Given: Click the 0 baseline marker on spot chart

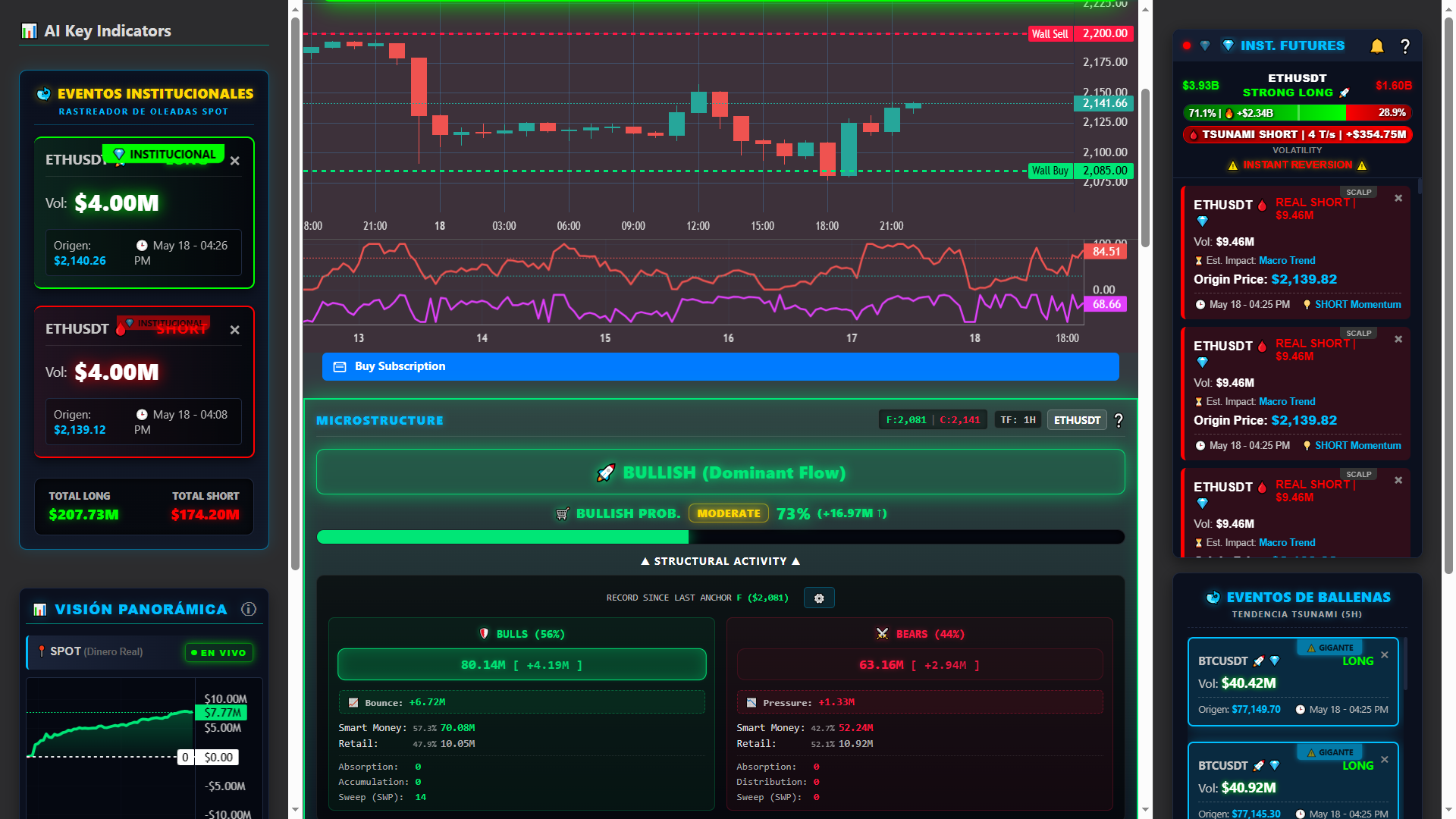Looking at the screenshot, I should (185, 757).
